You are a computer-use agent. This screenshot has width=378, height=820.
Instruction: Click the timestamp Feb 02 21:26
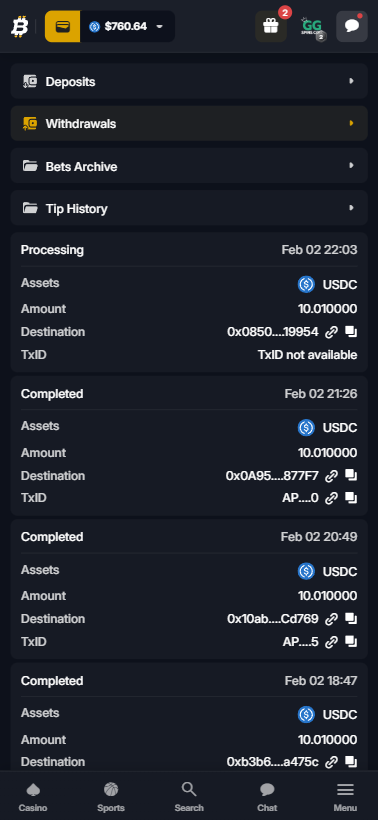[x=321, y=394]
